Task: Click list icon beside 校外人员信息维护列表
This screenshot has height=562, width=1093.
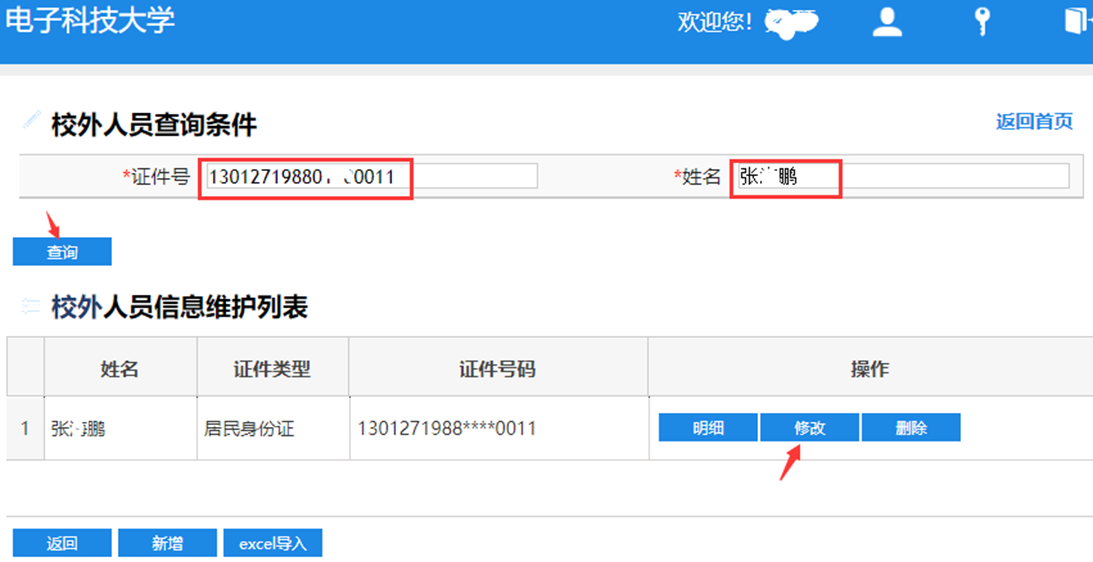Action: click(31, 307)
